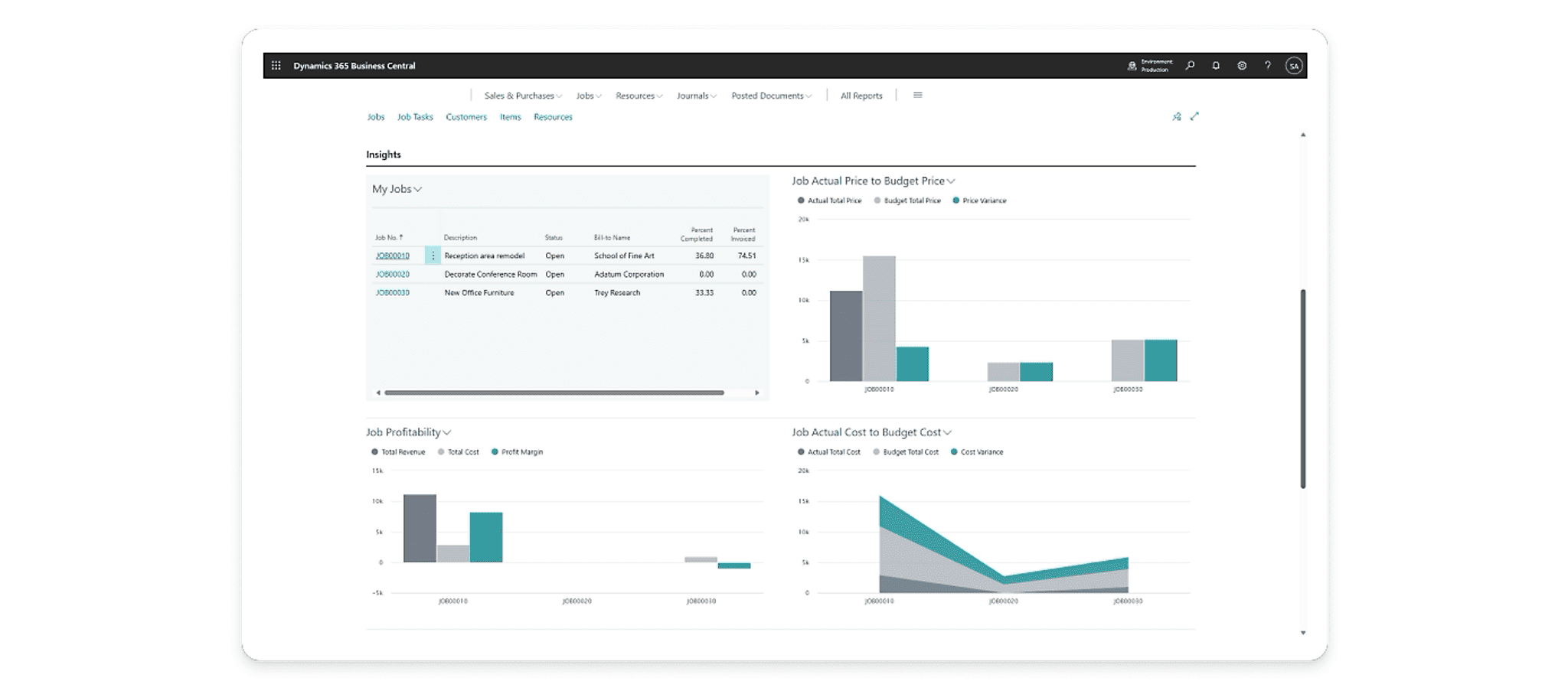Select 'New Office Furniture' description cell
This screenshot has width=1568, height=694.
click(479, 292)
